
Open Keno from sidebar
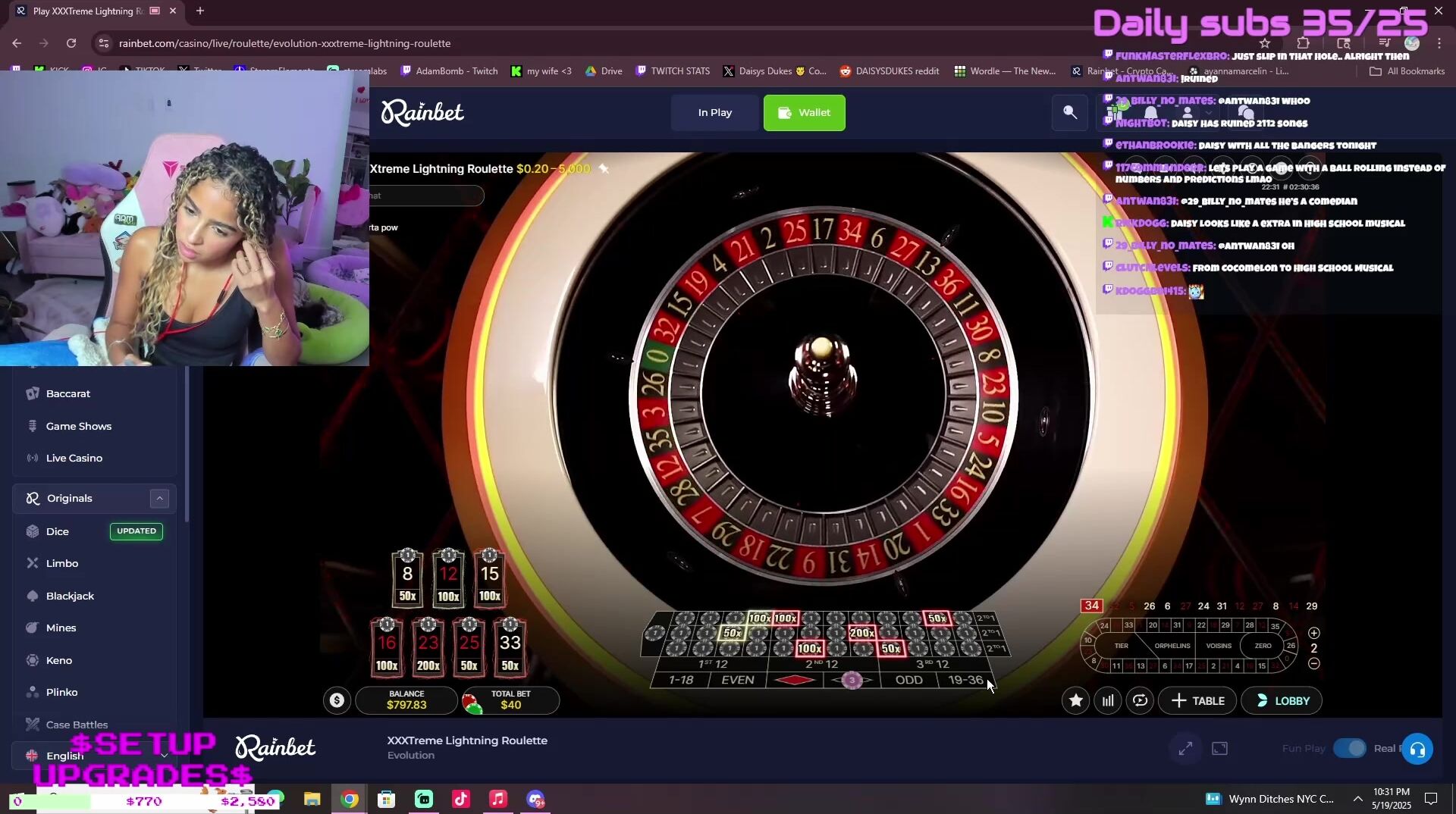click(59, 661)
